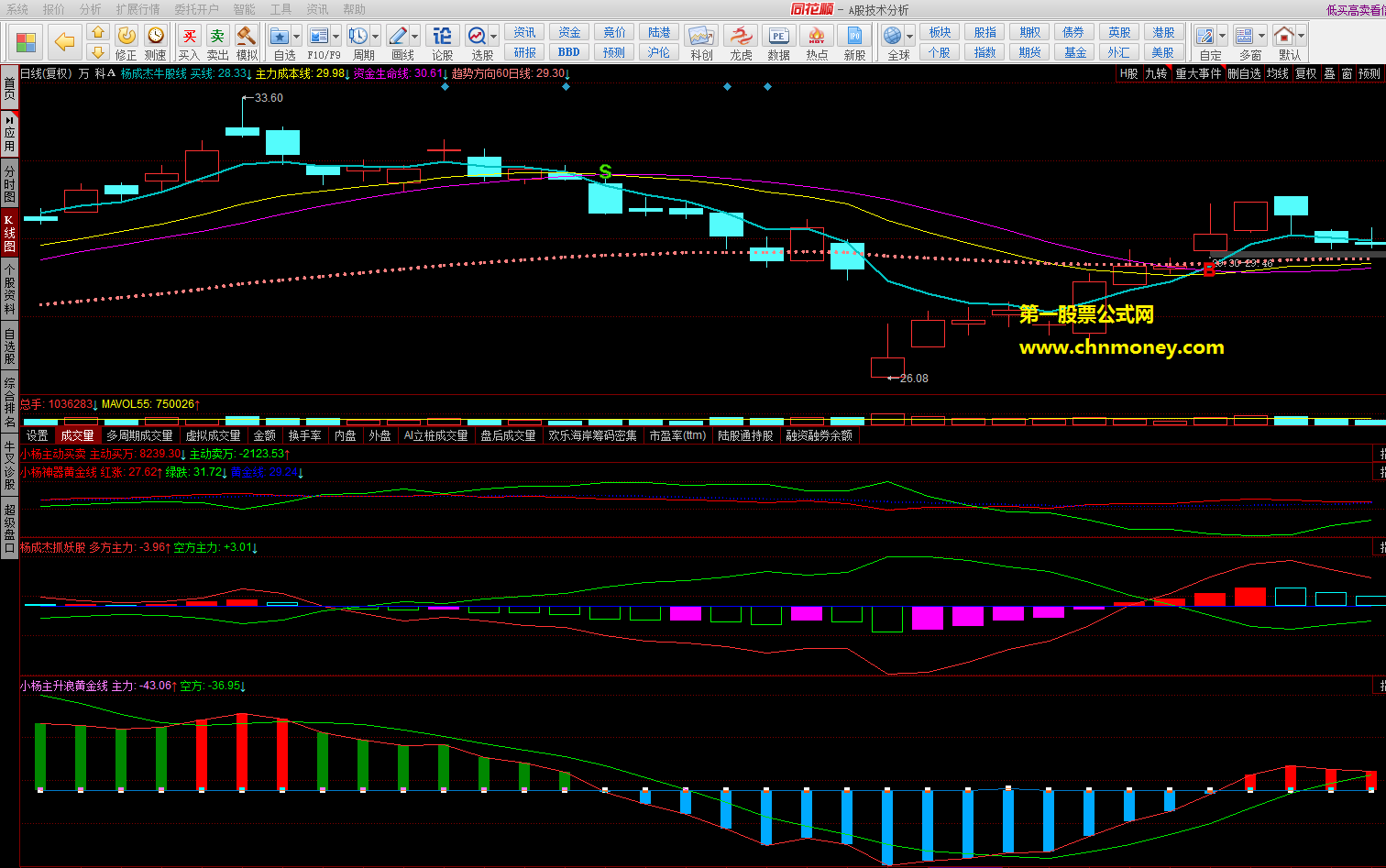Image resolution: width=1386 pixels, height=868 pixels.
Task: Expand the 全球 dropdown arrow
Action: click(x=910, y=36)
